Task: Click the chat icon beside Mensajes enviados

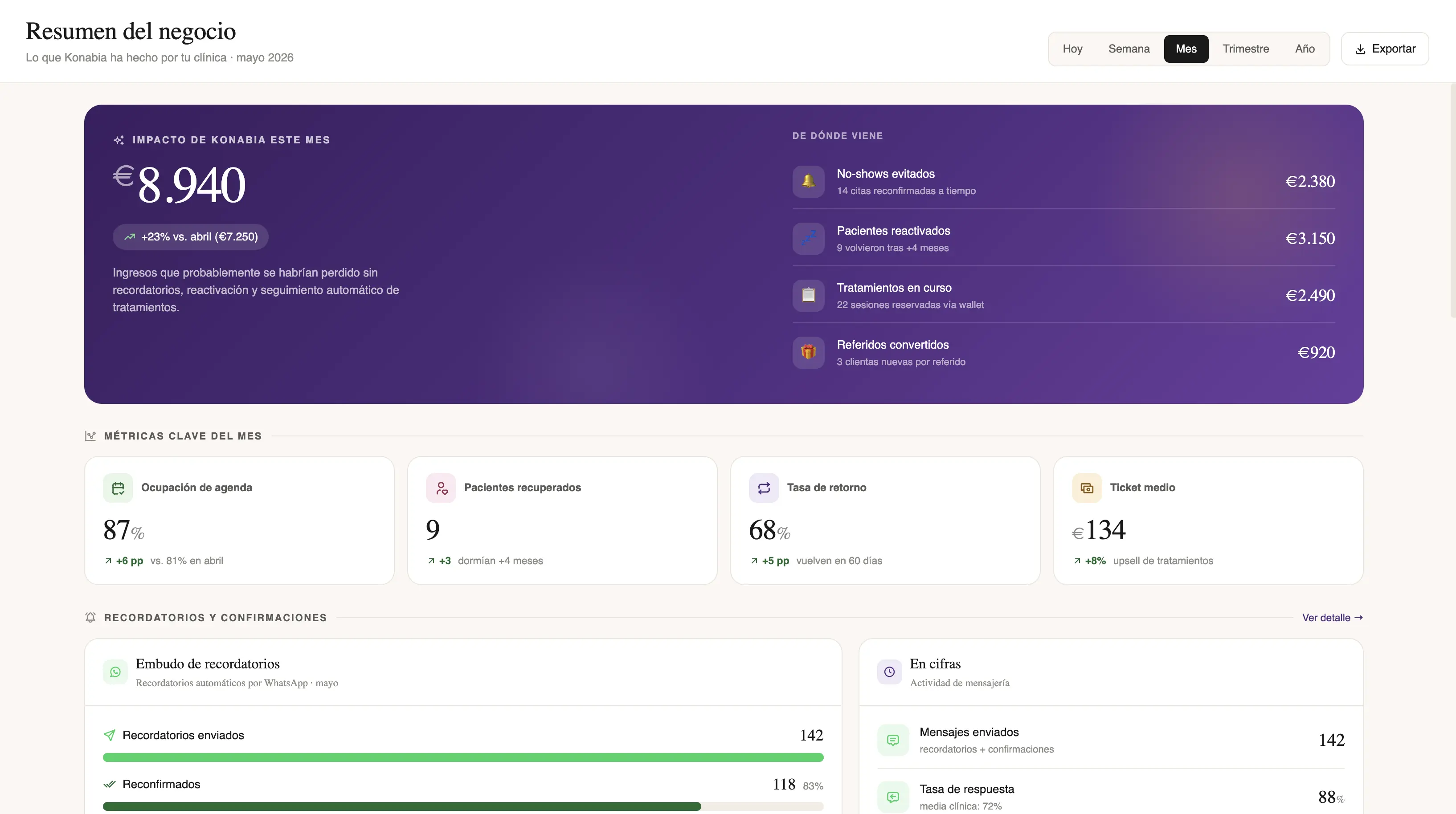Action: 893,740
